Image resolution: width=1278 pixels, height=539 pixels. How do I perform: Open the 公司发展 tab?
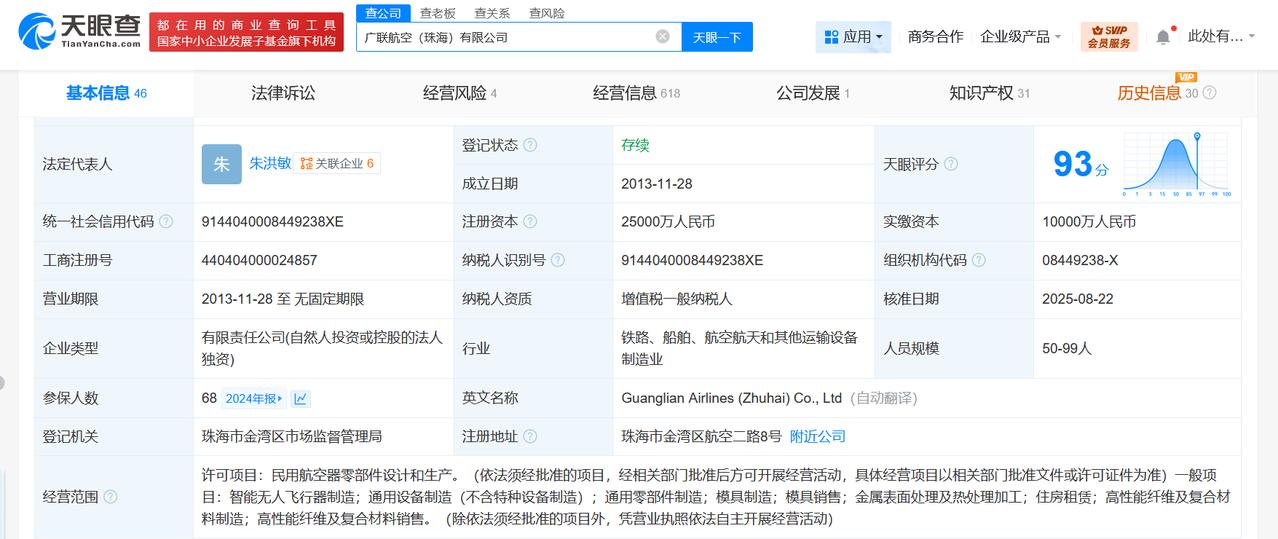(x=813, y=93)
